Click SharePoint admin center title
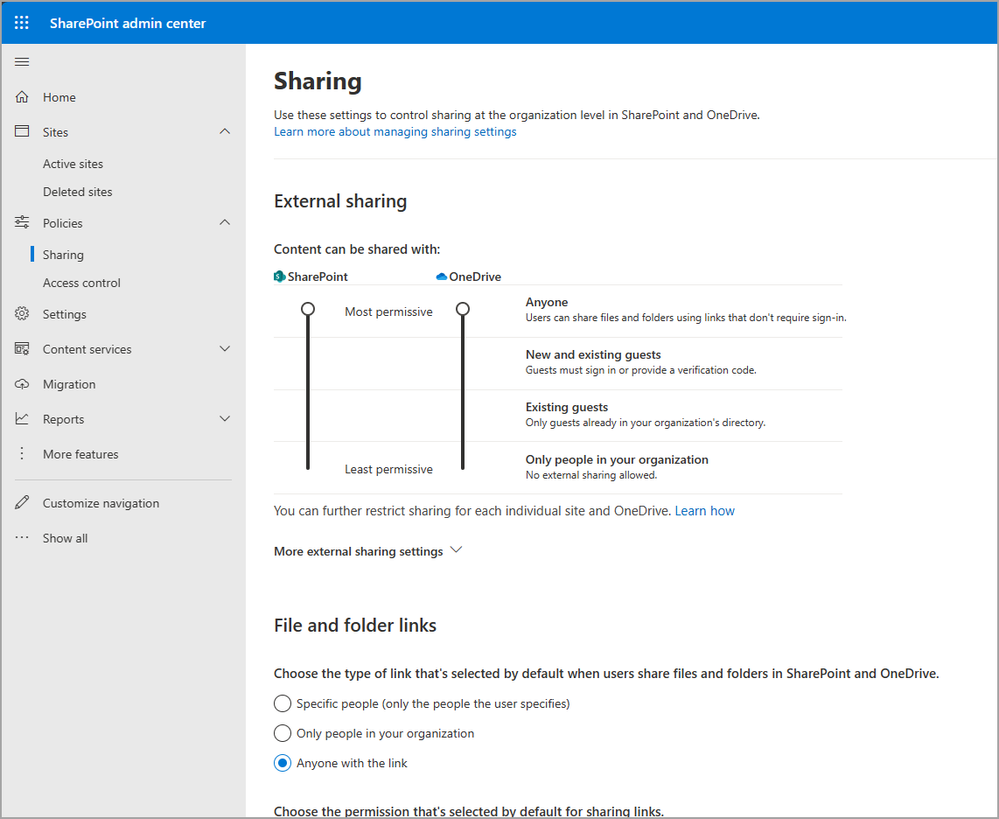Viewport: 999px width, 819px height. click(x=127, y=23)
